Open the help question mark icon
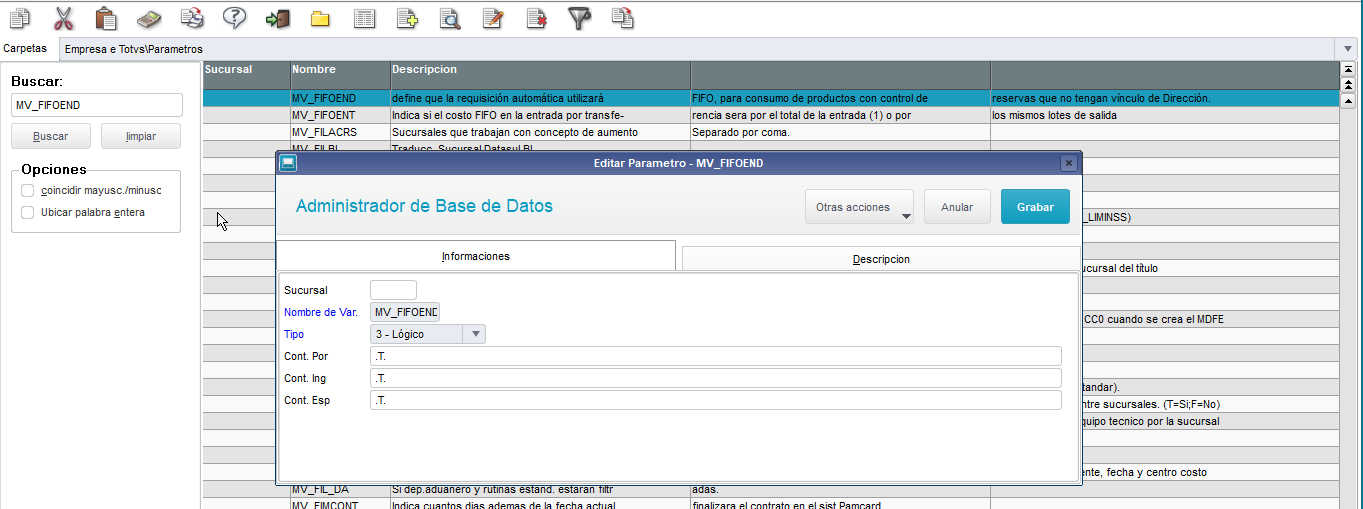Screen dimensions: 1363x509 pyautogui.click(x=234, y=18)
